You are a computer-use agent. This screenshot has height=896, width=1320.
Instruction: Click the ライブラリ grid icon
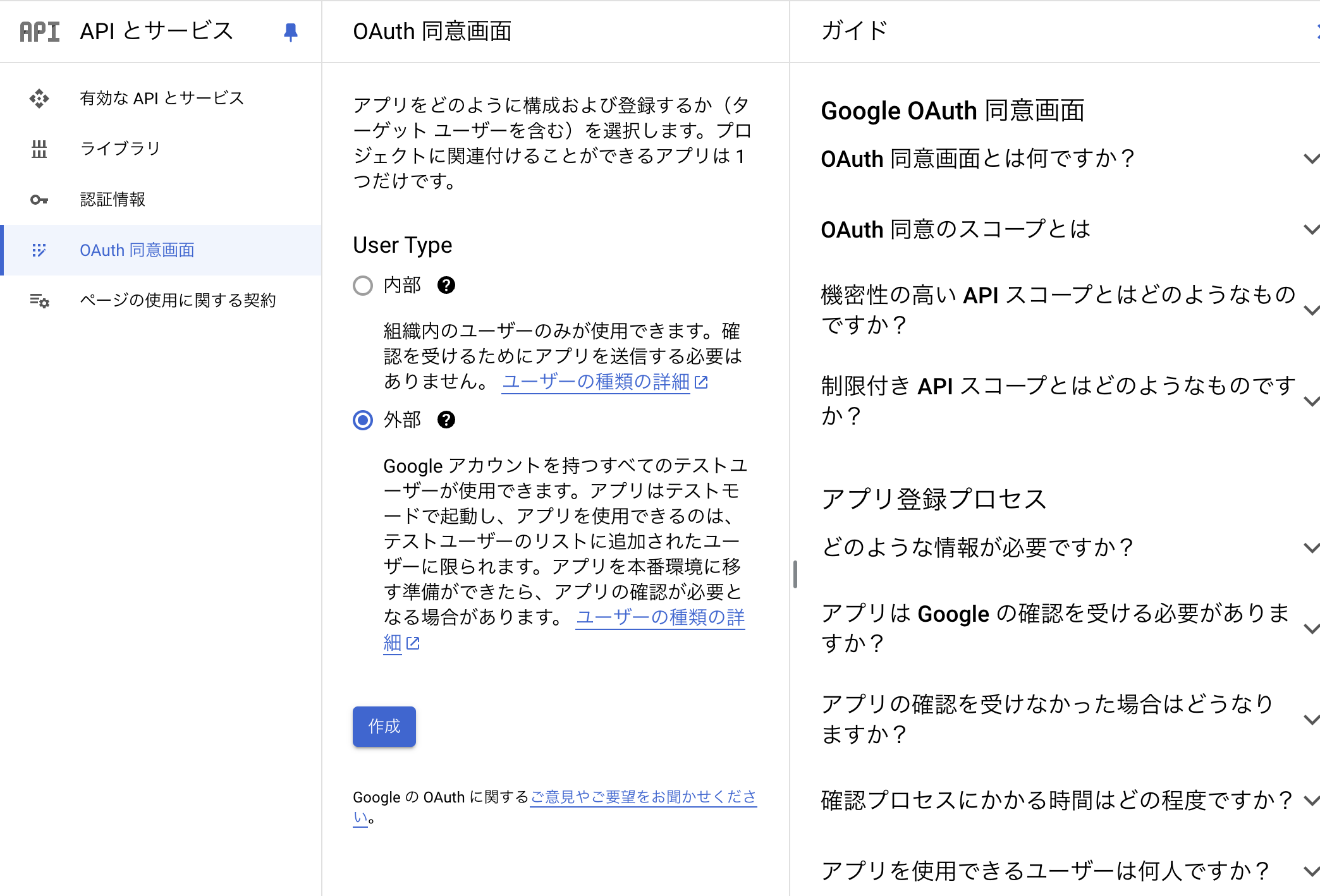[39, 149]
